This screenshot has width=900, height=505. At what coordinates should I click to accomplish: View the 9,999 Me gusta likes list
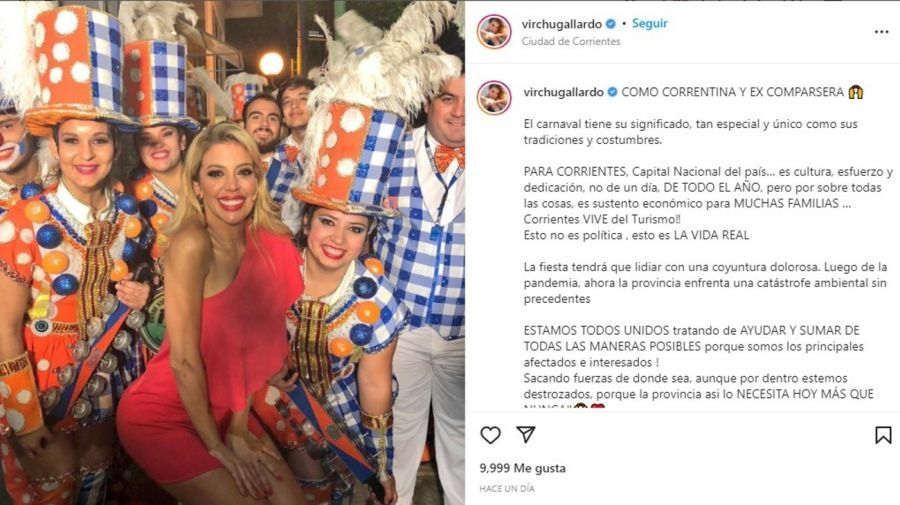tap(522, 468)
